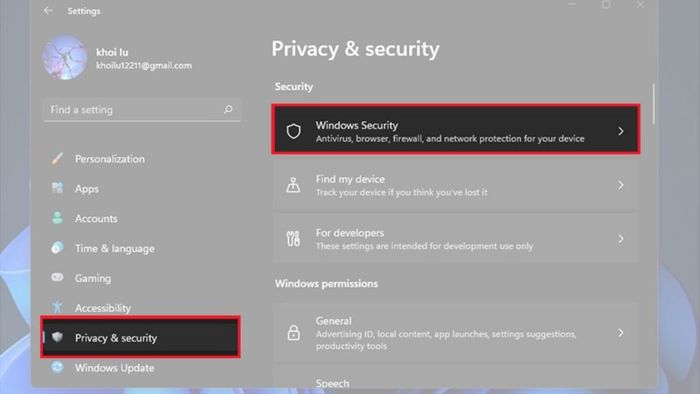Click the vertical scrollbar in settings pane
This screenshot has width=700, height=394.
[x=654, y=104]
